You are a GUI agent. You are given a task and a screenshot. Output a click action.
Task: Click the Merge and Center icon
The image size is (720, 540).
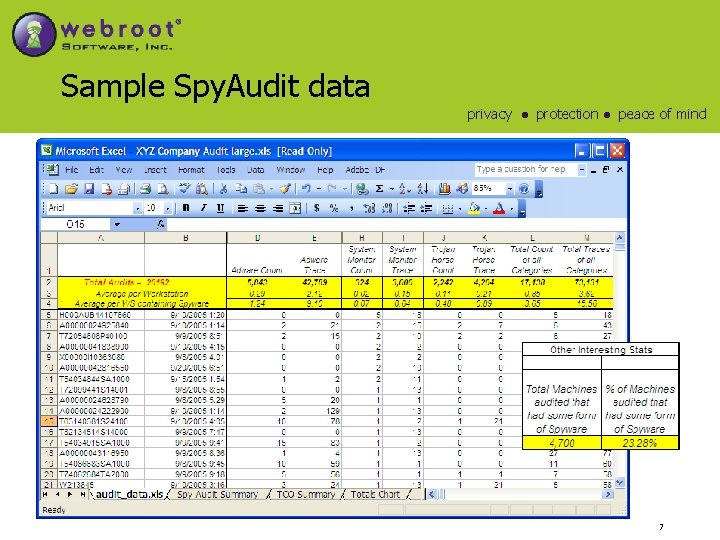point(295,208)
